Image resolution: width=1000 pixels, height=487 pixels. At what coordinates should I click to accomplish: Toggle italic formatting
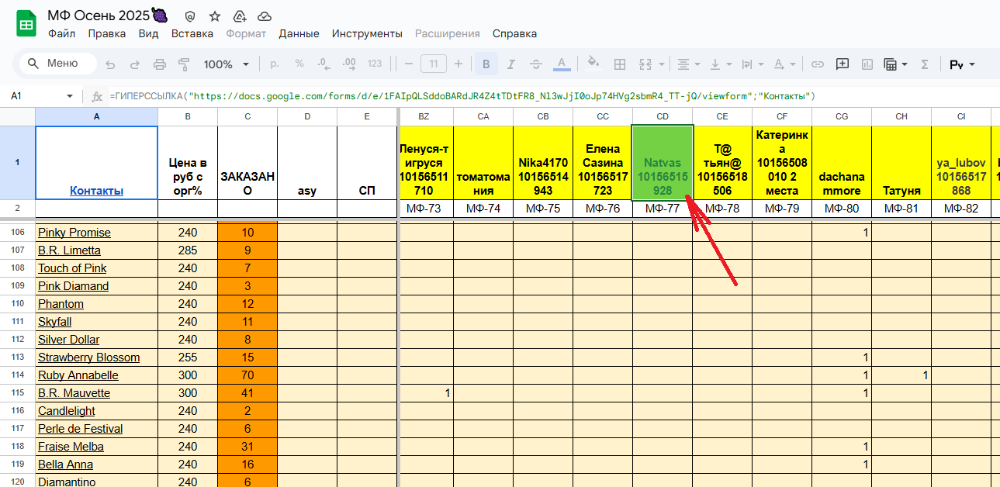point(511,64)
